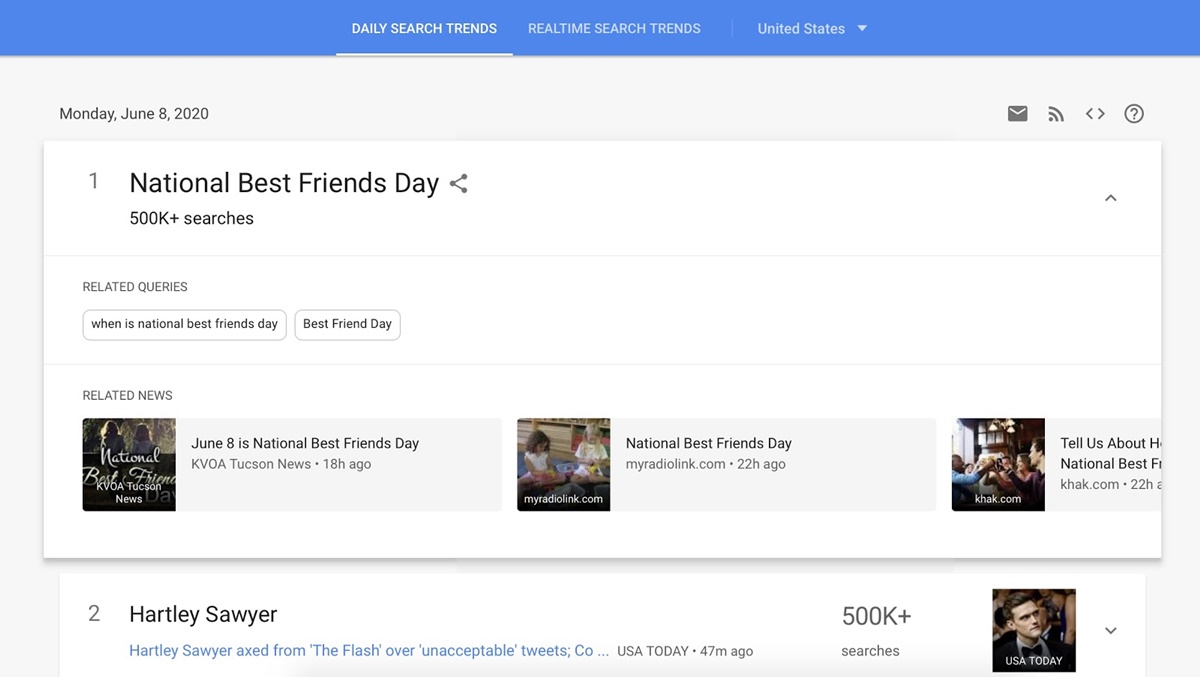Open the myradiolink.com National Best Friends Day article
This screenshot has width=1200, height=677.
[708, 443]
